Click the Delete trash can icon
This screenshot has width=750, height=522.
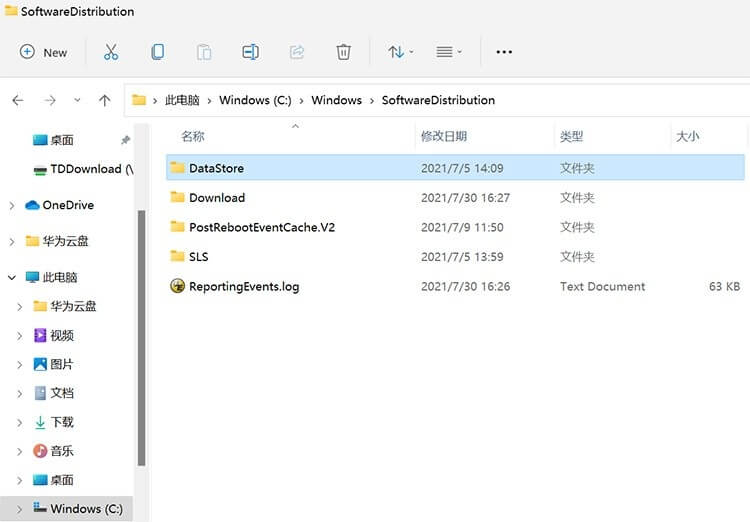[343, 52]
